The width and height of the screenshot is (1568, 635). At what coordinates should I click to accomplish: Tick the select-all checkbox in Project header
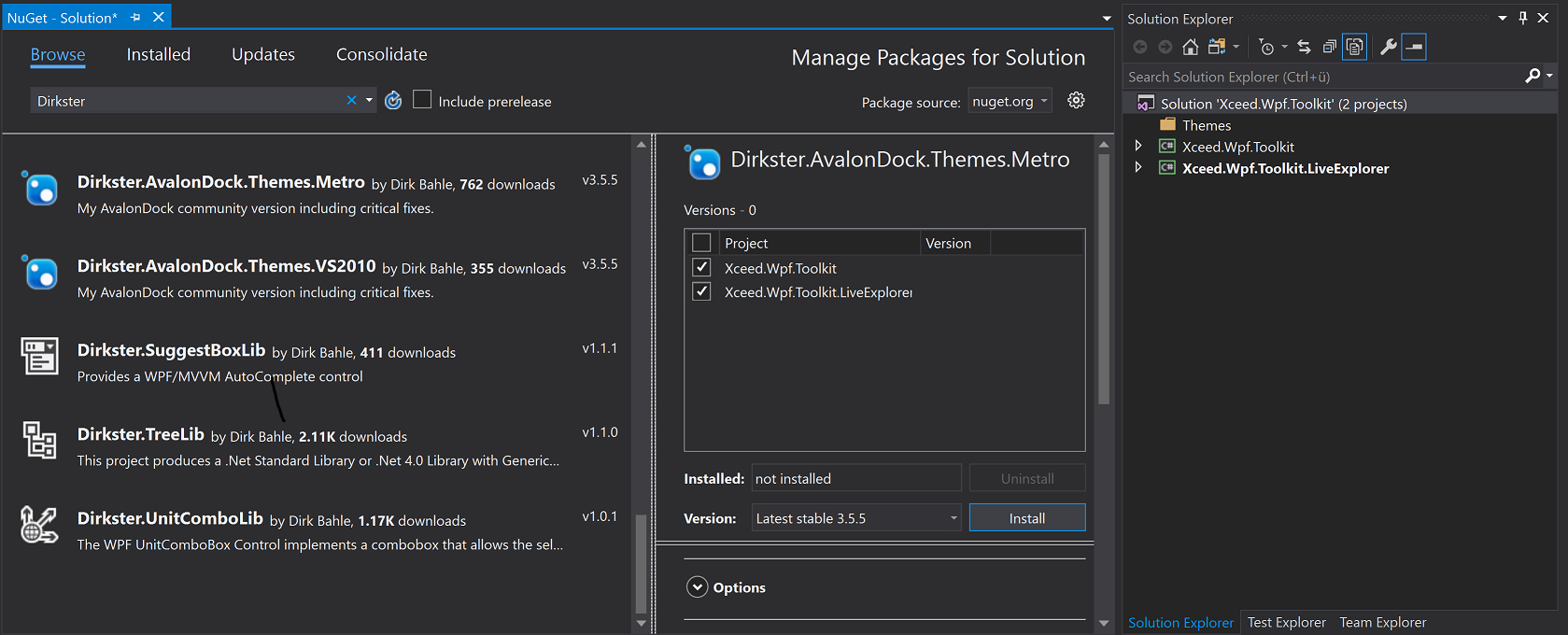(x=701, y=243)
